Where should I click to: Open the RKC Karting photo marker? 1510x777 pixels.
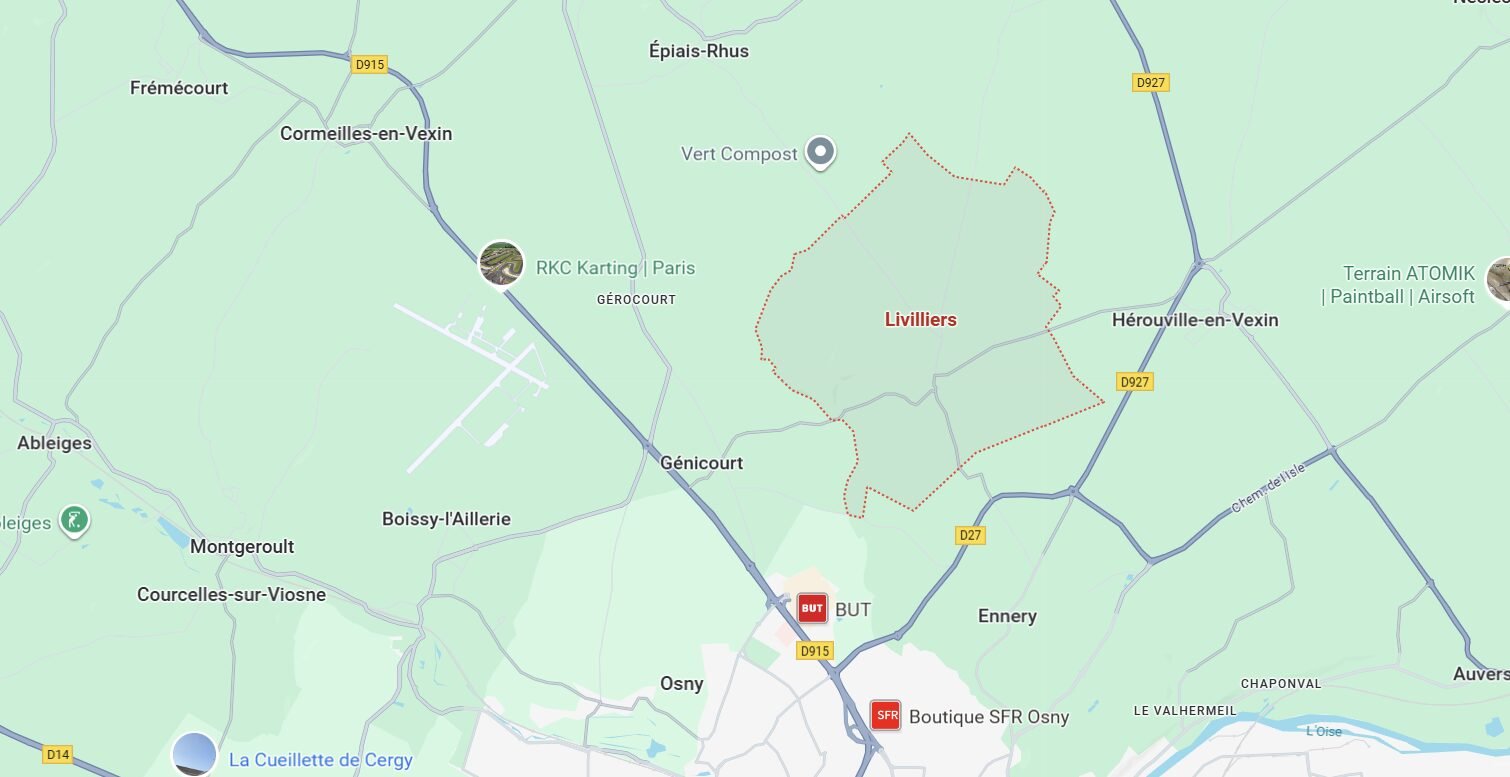point(501,264)
